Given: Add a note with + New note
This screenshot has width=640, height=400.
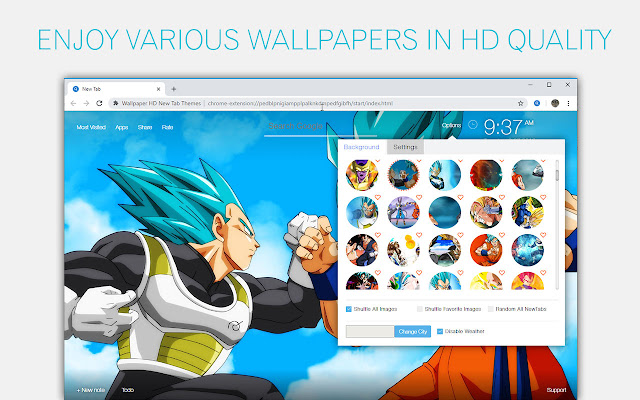Looking at the screenshot, I should [91, 390].
